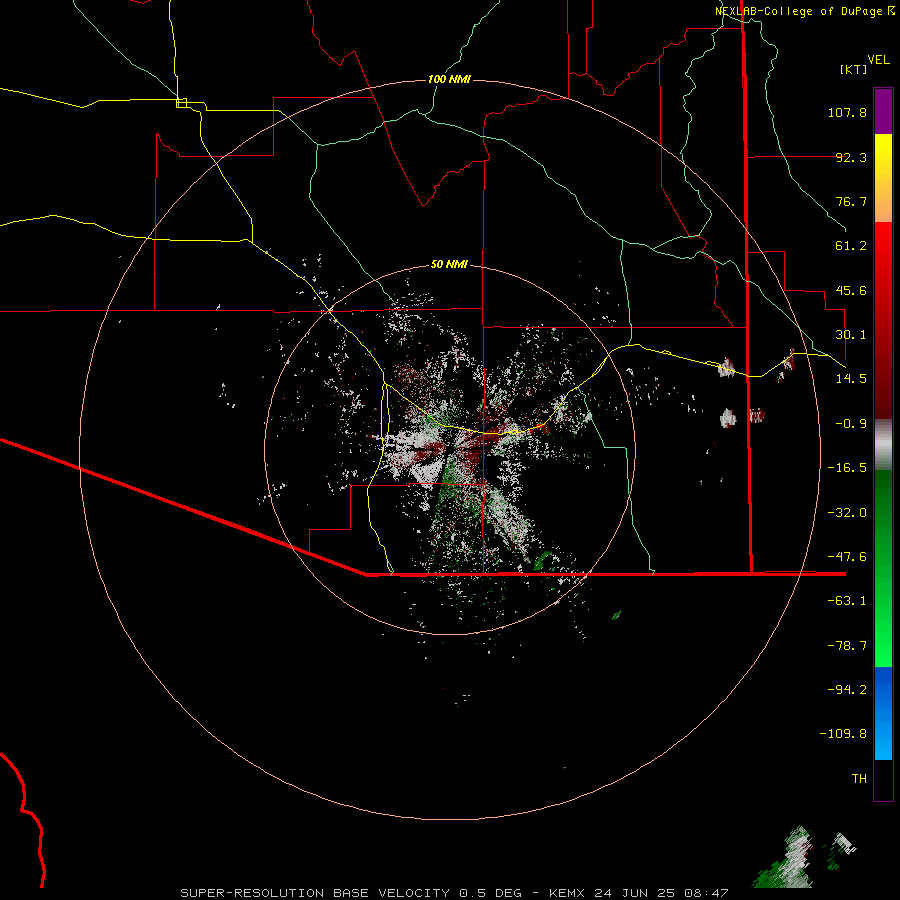Click the 61.2 velocity scale value

pos(851,246)
